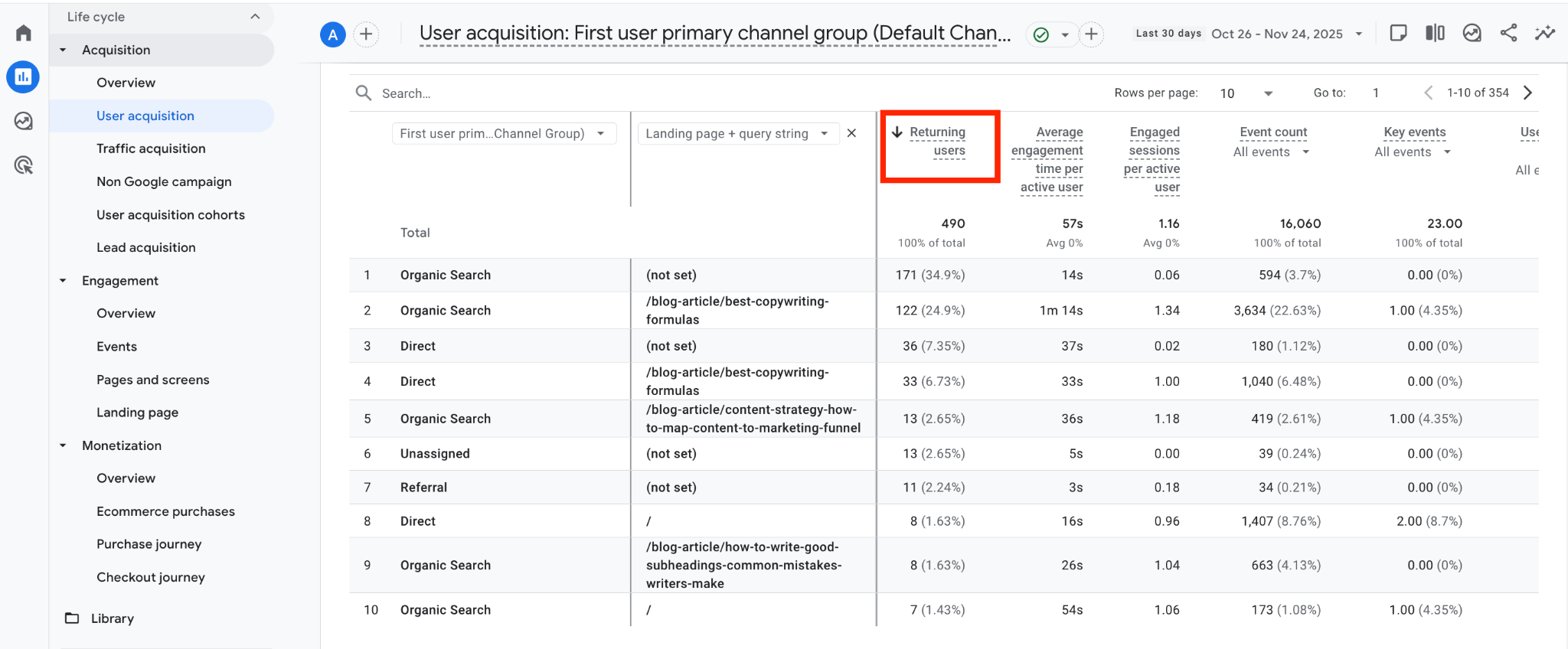Add comparison with plus button beside avatar

[366, 34]
